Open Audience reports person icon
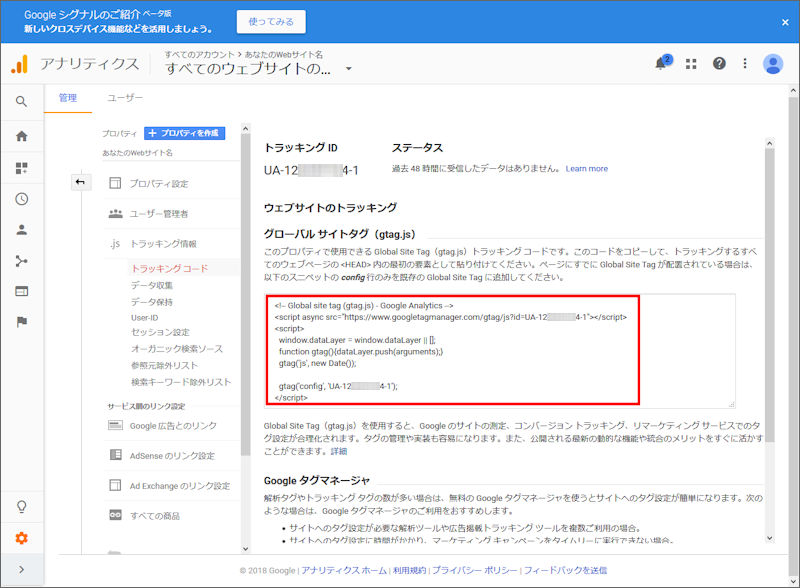The width and height of the screenshot is (800, 588). click(21, 230)
